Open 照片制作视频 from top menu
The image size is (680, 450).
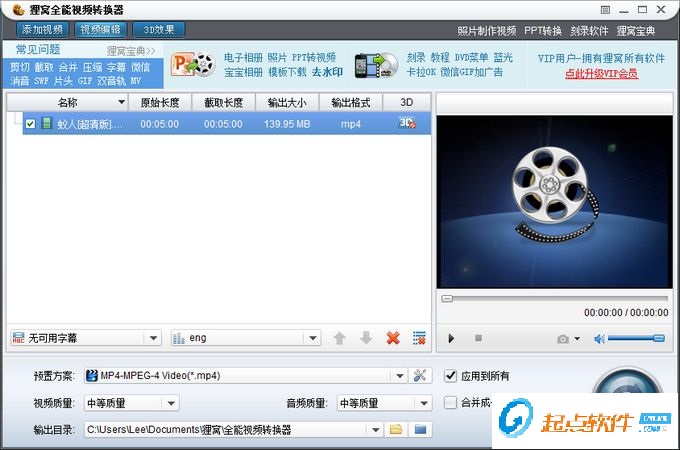(x=487, y=31)
